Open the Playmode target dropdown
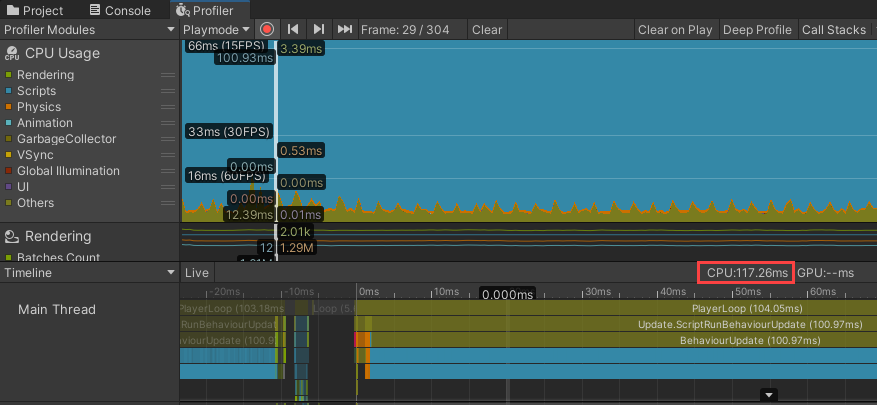This screenshot has height=405, width=877. tap(216, 30)
